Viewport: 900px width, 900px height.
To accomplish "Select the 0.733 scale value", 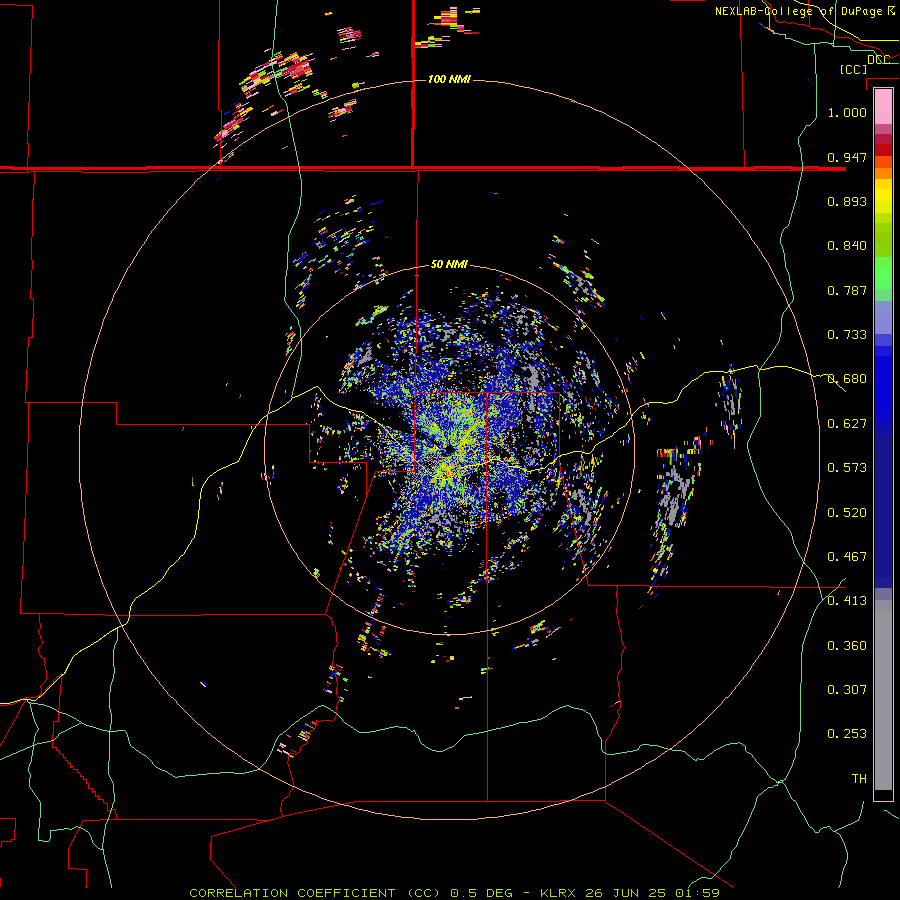I will coord(847,335).
